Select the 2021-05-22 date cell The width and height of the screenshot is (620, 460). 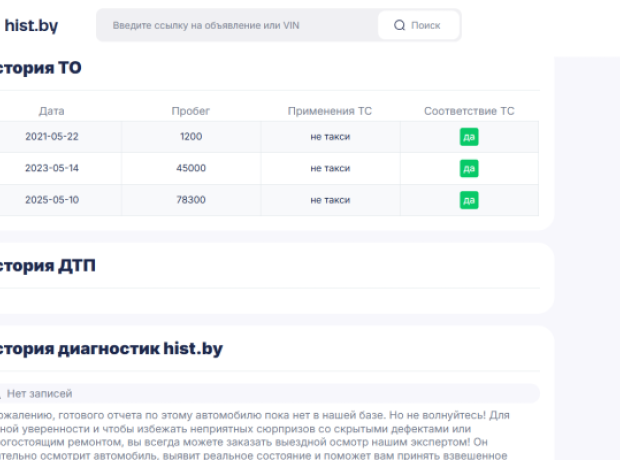(51, 137)
